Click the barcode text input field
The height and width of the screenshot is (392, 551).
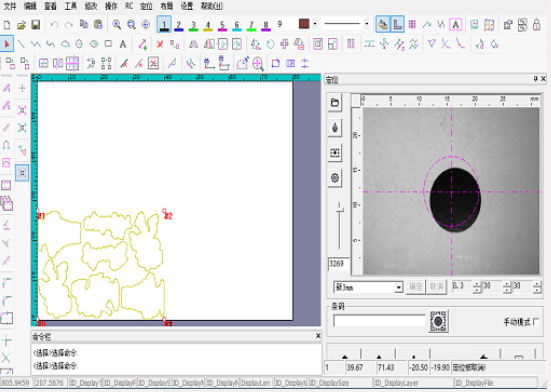coord(379,321)
